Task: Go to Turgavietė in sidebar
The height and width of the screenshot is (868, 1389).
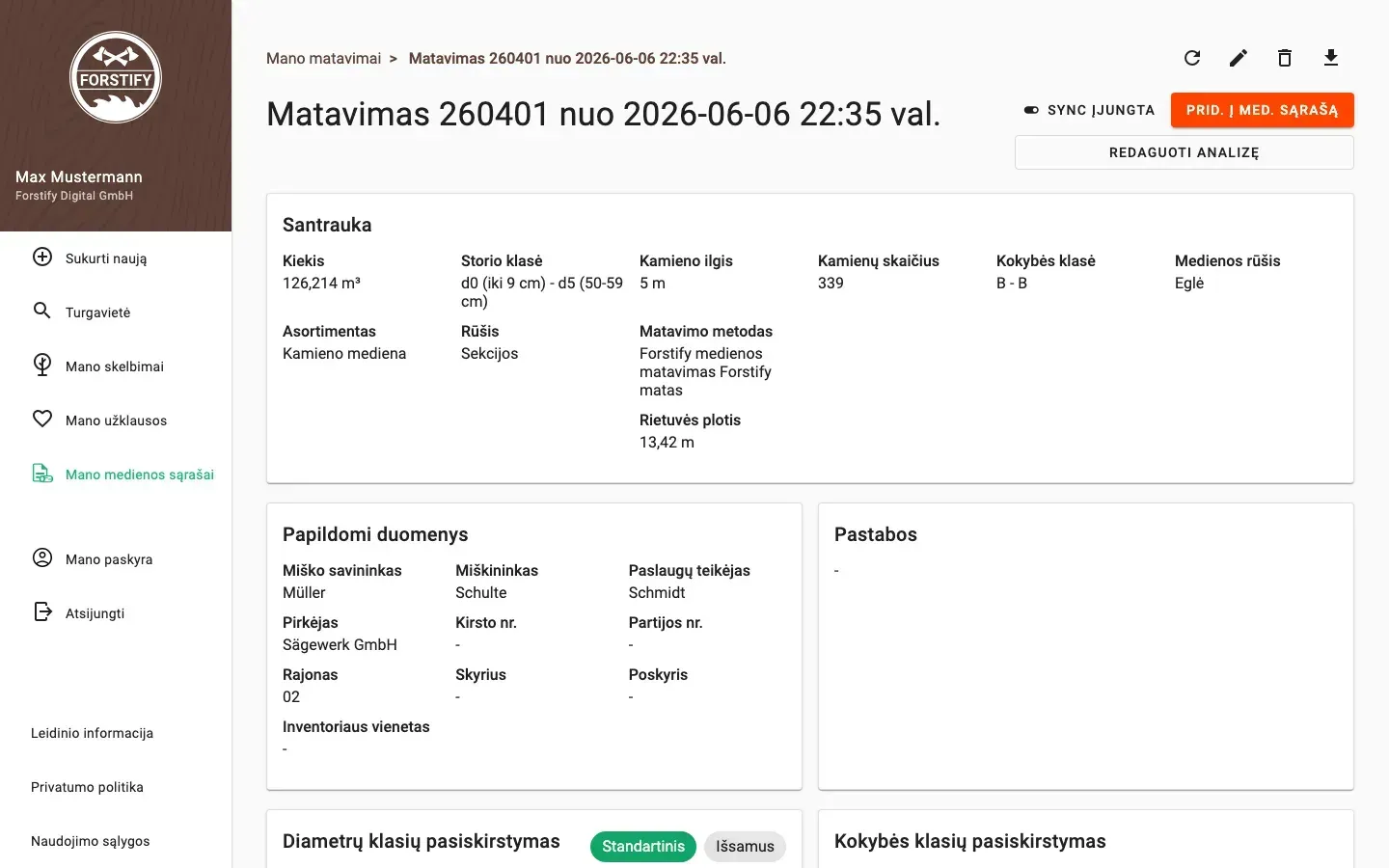Action: (116, 312)
